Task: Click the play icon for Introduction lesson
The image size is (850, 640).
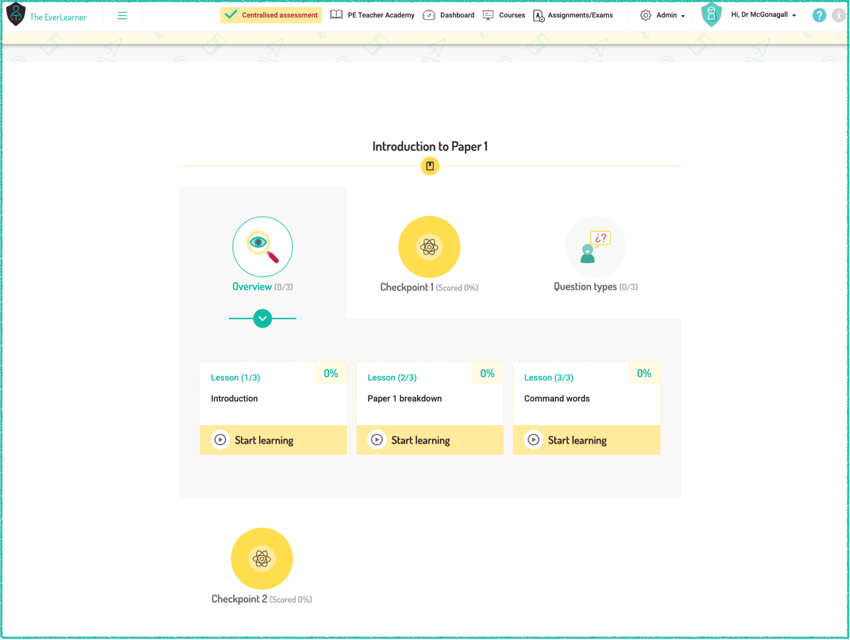Action: [220, 439]
